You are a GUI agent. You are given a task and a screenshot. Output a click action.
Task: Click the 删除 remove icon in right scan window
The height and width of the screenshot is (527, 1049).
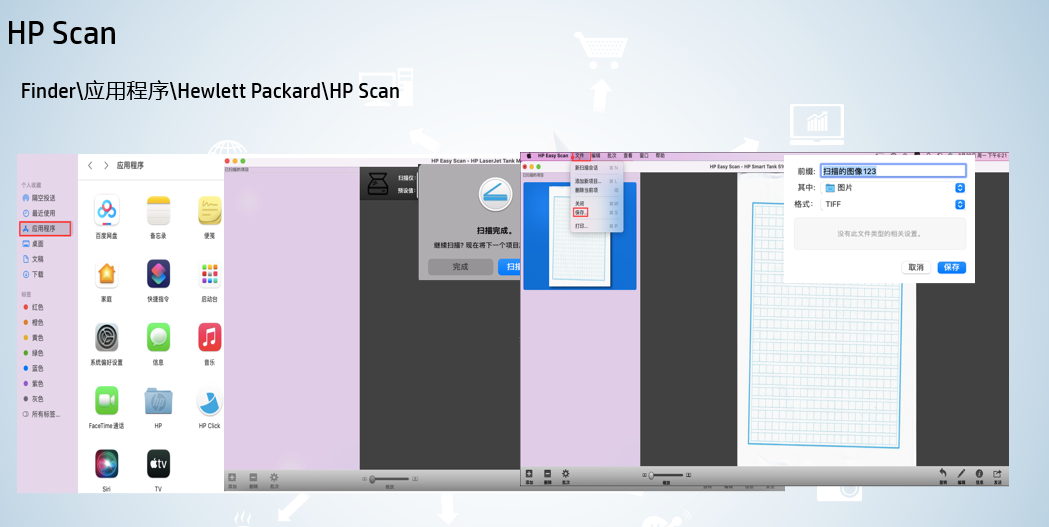(547, 473)
